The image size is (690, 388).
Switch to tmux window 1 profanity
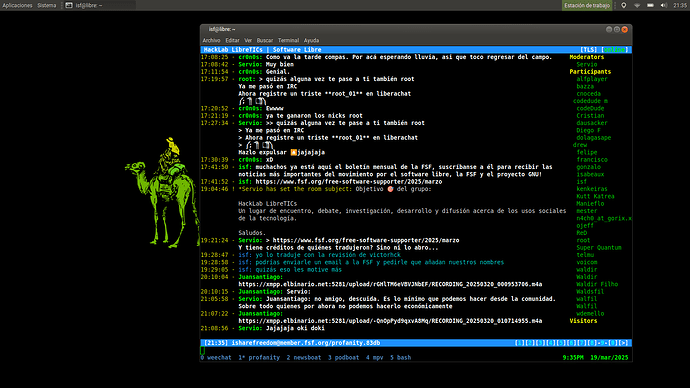click(x=259, y=358)
